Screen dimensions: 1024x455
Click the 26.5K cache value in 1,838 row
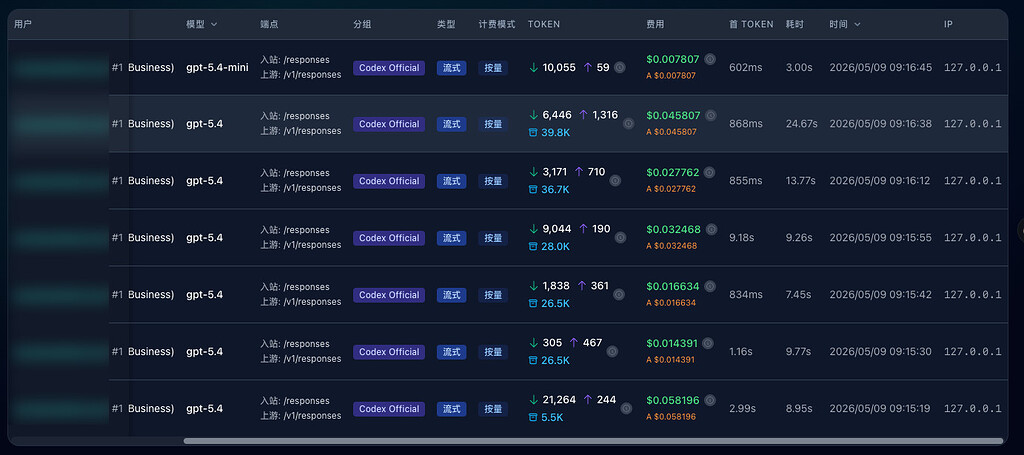tap(555, 304)
